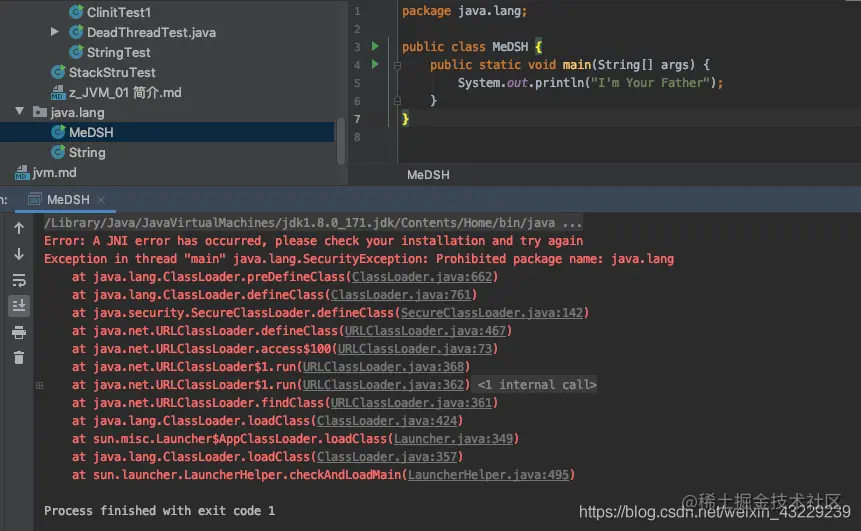The image size is (861, 531).
Task: Click the StackStruTest class icon
Action: point(58,72)
